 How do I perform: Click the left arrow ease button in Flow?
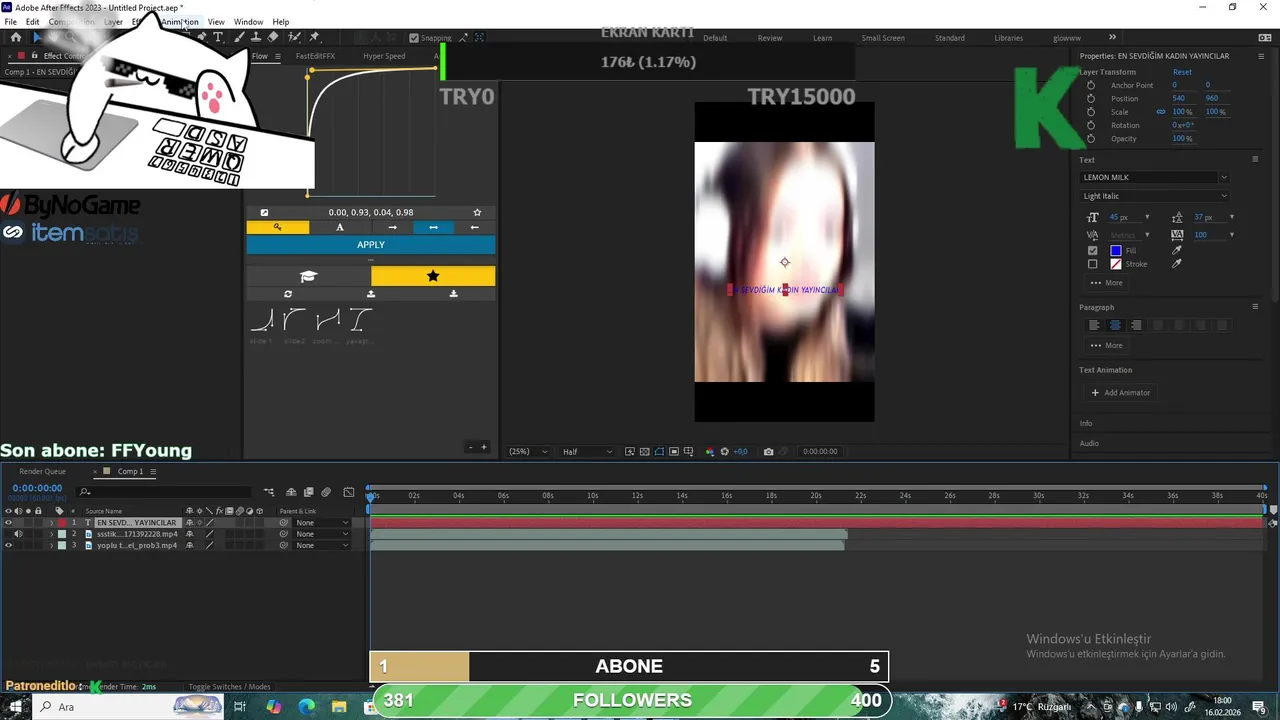(474, 227)
